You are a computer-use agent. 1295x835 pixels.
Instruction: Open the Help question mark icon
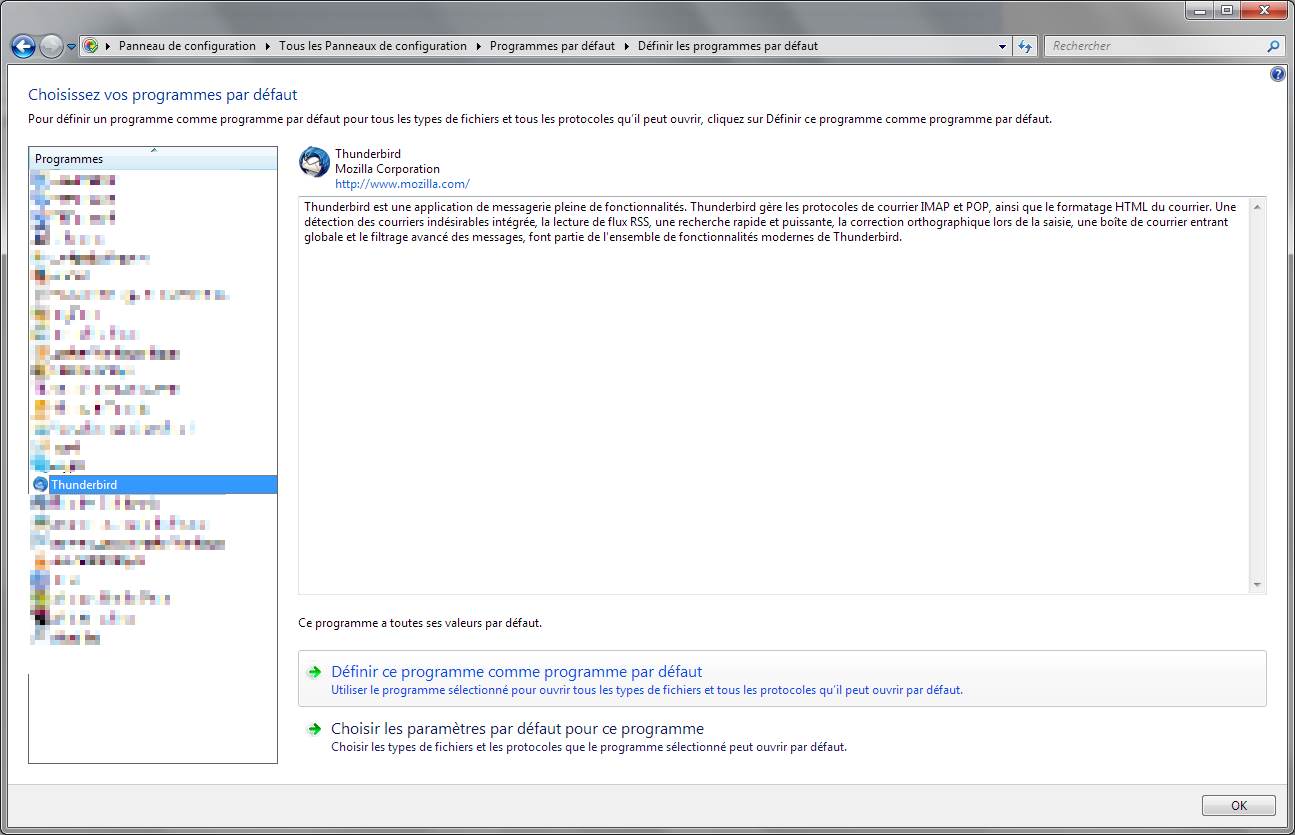coord(1278,74)
